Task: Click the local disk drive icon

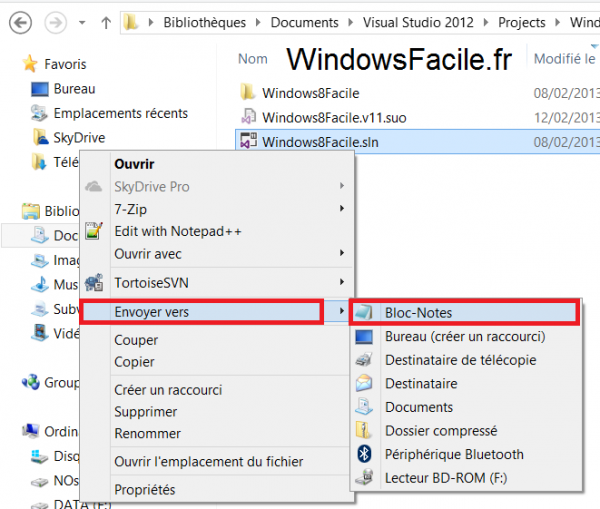Action: click(39, 456)
